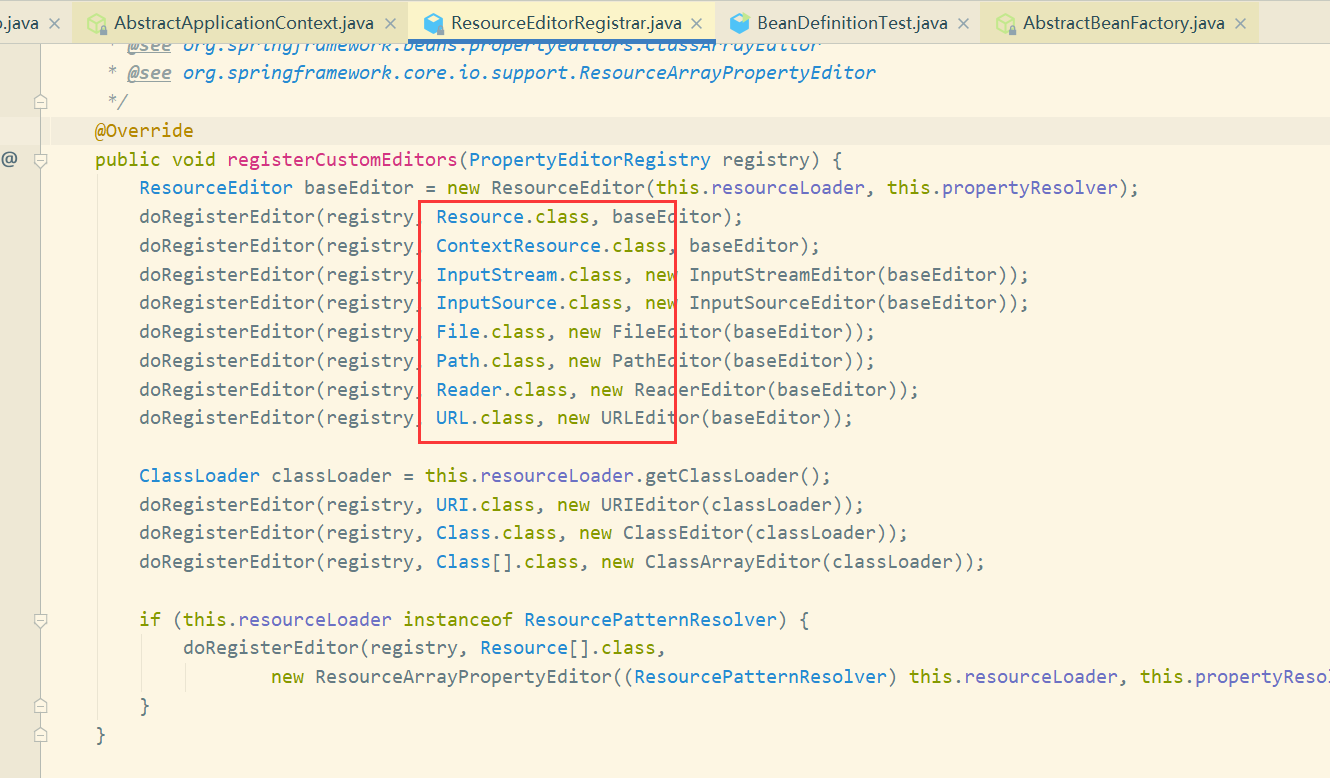This screenshot has width=1330, height=778.
Task: Close the AbstractApplicationContext.java tab
Action: click(390, 23)
